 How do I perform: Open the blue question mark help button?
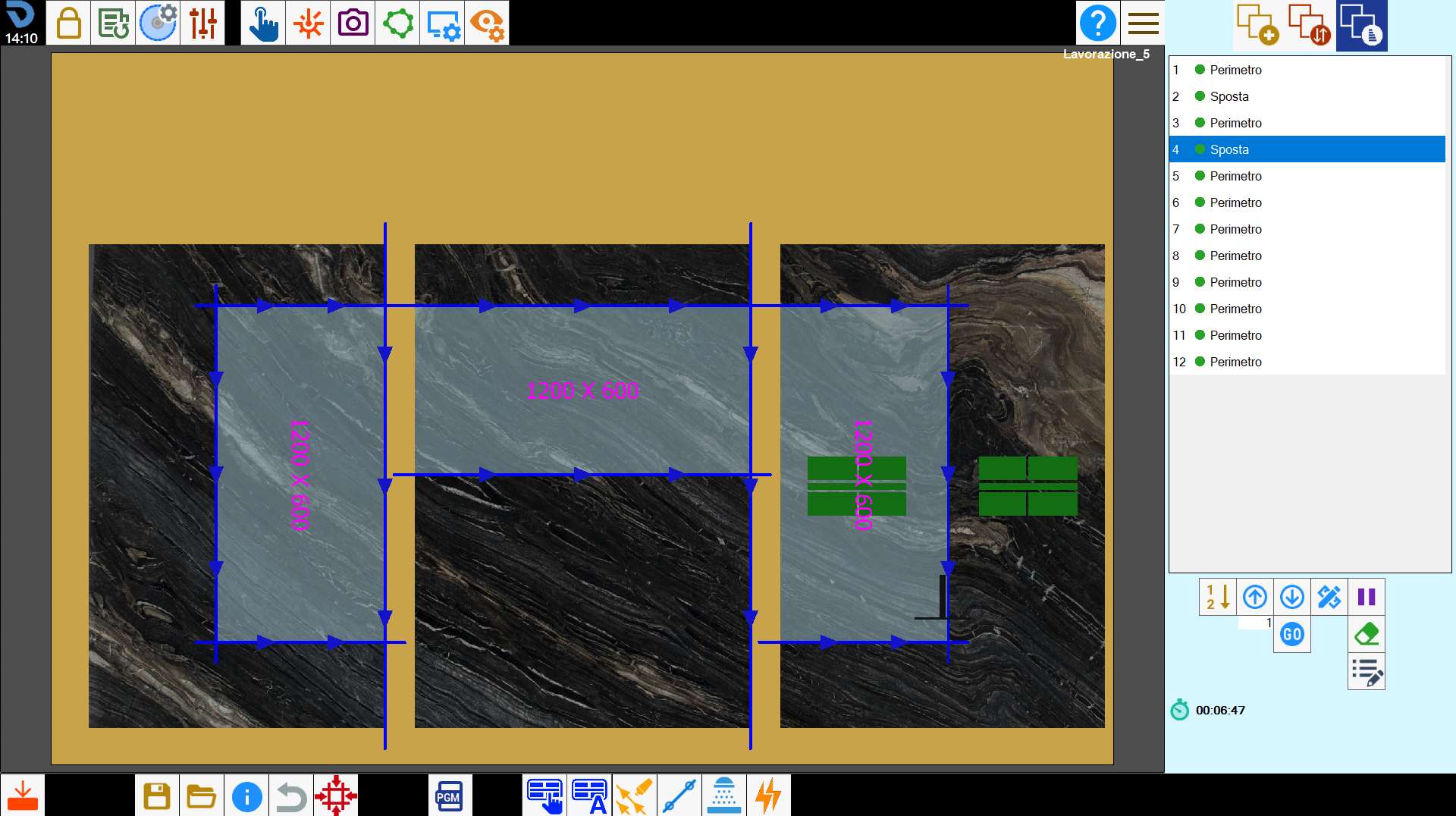click(x=1097, y=23)
